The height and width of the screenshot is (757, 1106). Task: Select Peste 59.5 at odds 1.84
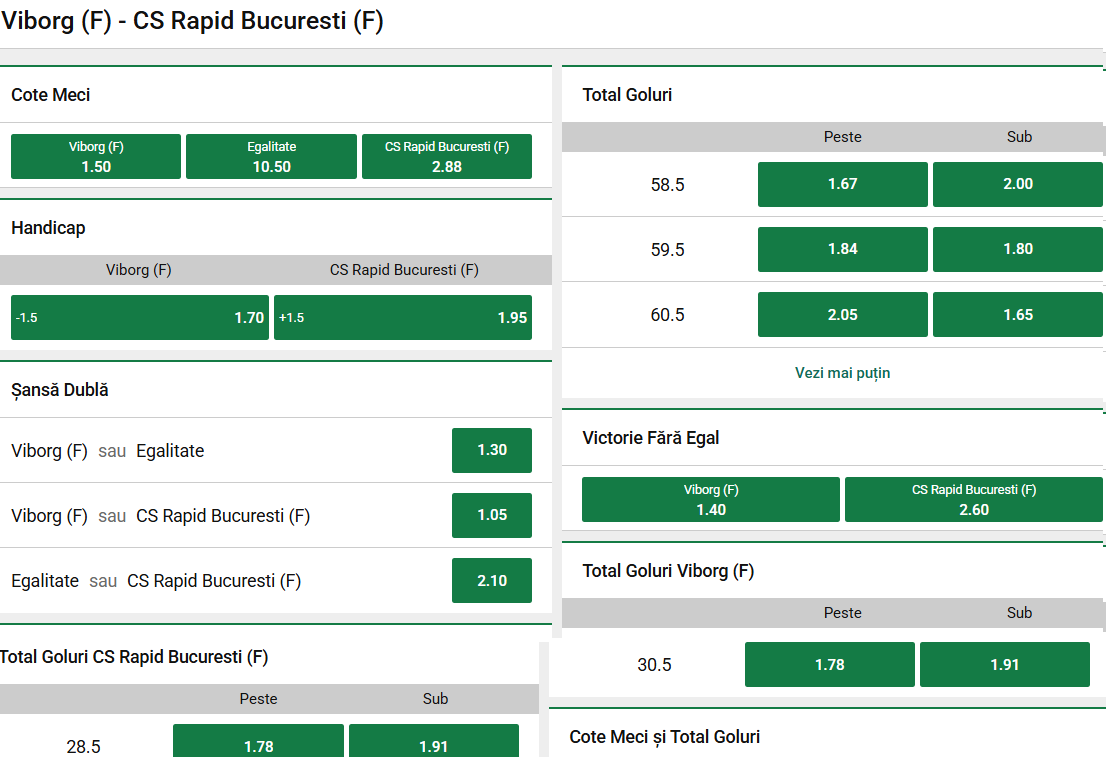point(842,249)
